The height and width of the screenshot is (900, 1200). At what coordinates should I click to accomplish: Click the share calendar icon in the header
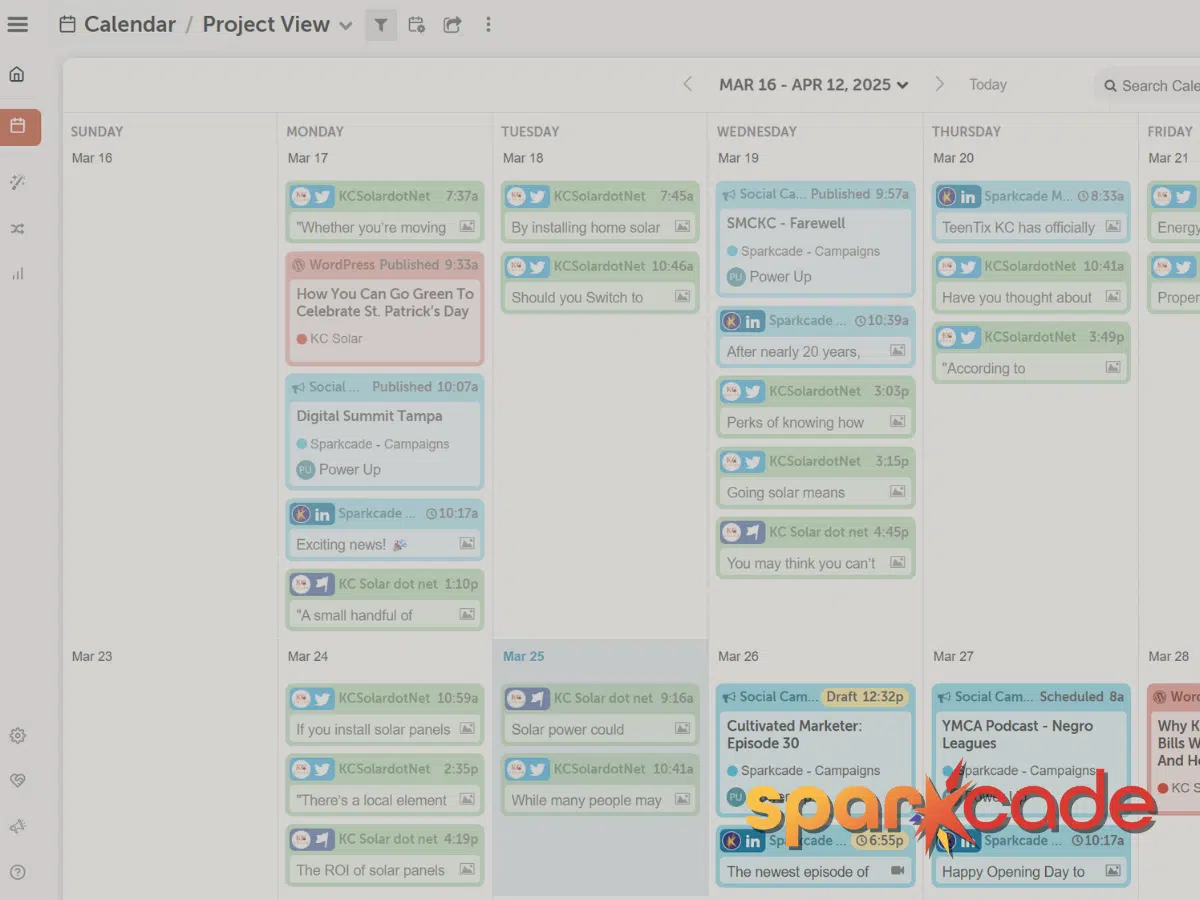(453, 25)
